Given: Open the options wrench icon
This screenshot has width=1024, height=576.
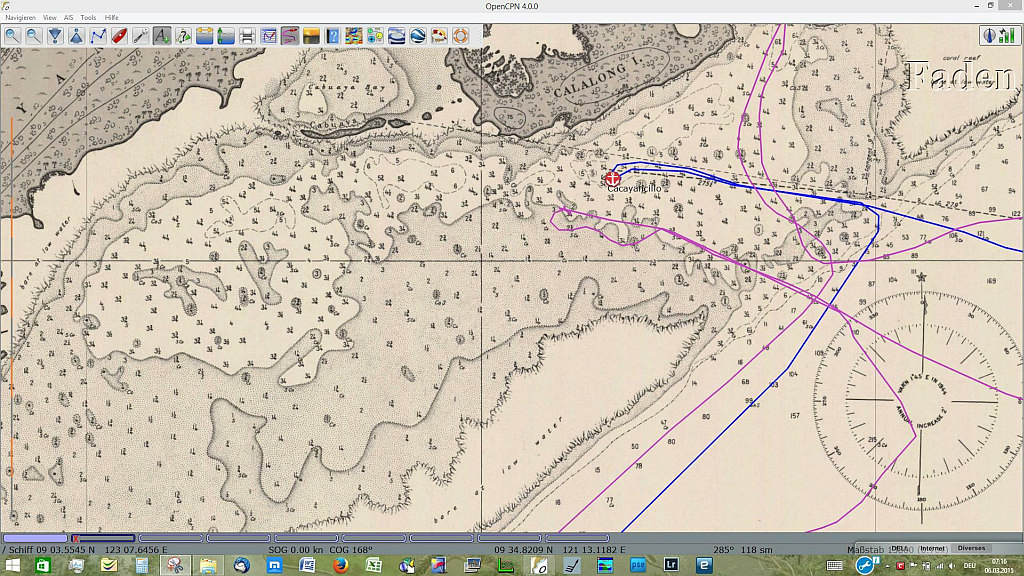Looking at the screenshot, I should pyautogui.click(x=141, y=36).
